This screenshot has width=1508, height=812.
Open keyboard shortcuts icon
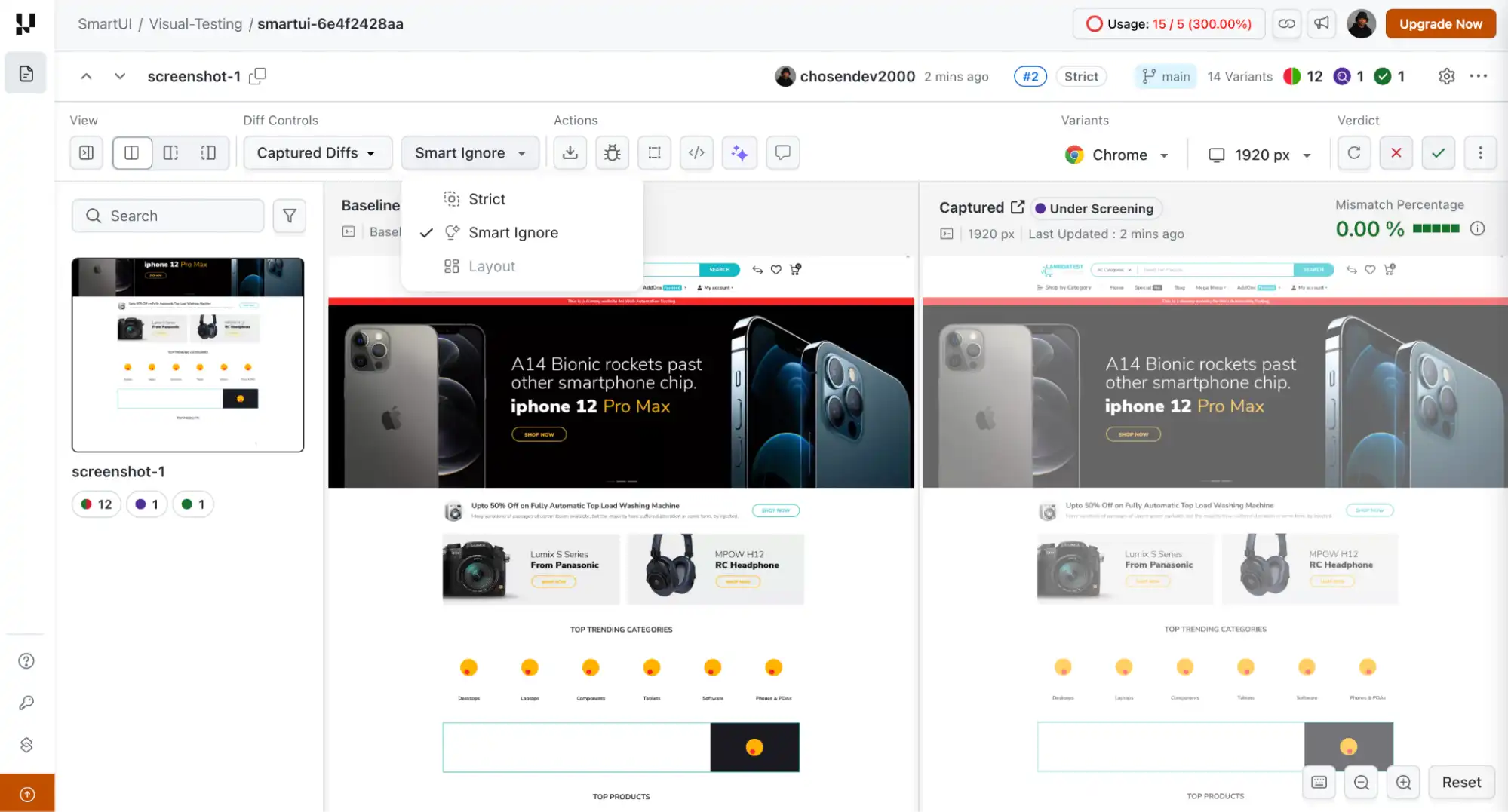click(x=1319, y=783)
